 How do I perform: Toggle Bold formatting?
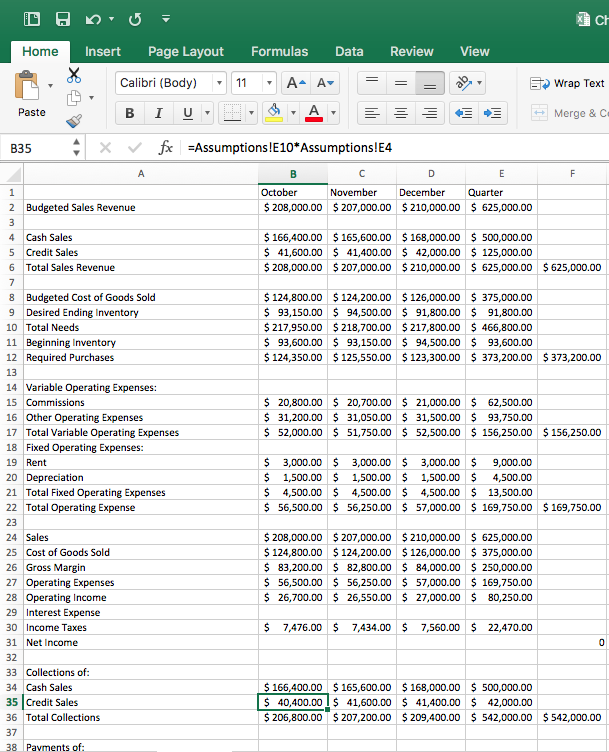[130, 113]
